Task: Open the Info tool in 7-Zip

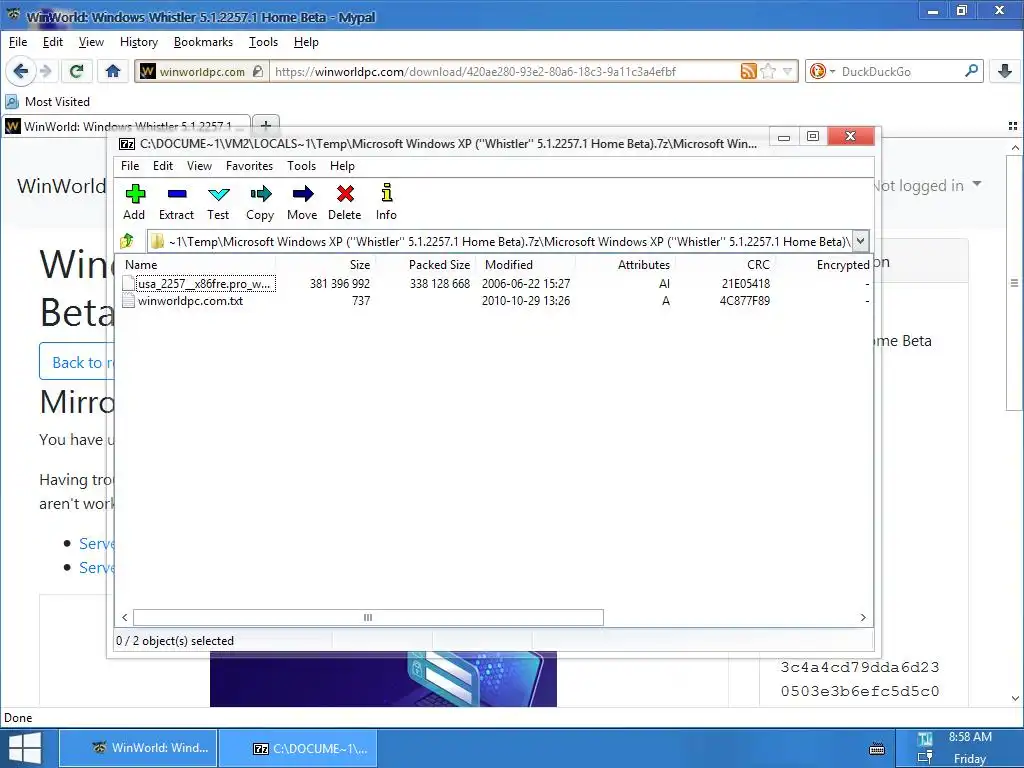Action: tap(387, 202)
